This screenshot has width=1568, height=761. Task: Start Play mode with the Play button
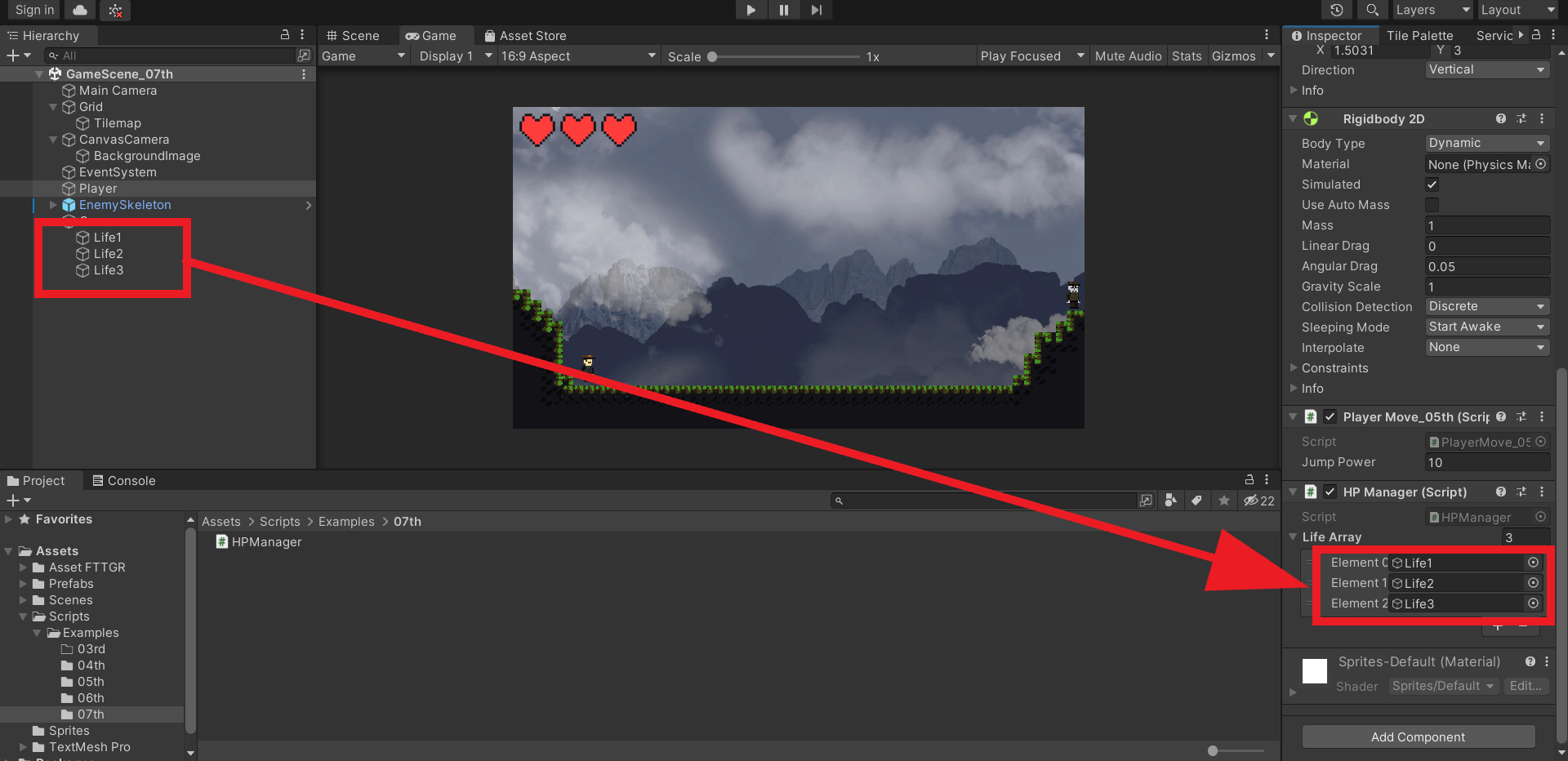coord(751,10)
